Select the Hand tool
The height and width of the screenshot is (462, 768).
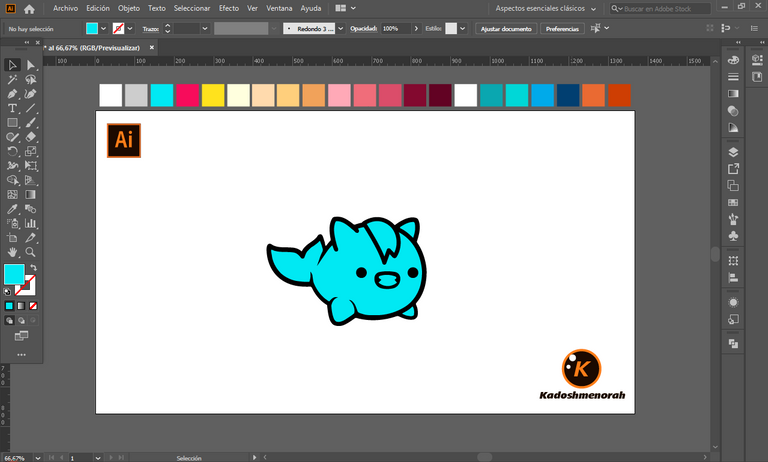coord(12,252)
